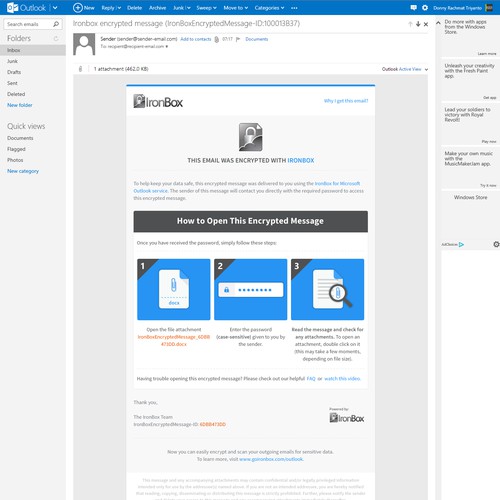The height and width of the screenshot is (500, 500).
Task: Collapse the ads panel chevron
Action: pyautogui.click(x=438, y=23)
